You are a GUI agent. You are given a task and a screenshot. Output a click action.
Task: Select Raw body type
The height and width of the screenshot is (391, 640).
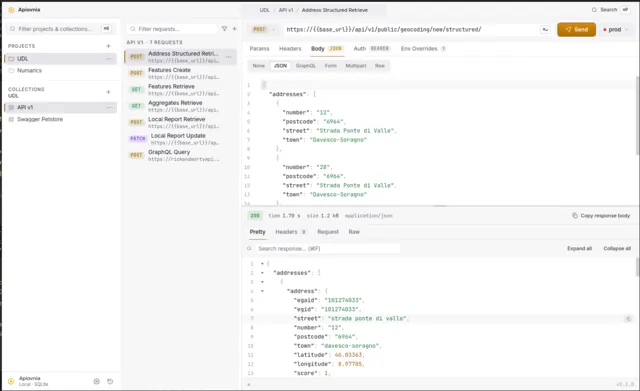[380, 66]
